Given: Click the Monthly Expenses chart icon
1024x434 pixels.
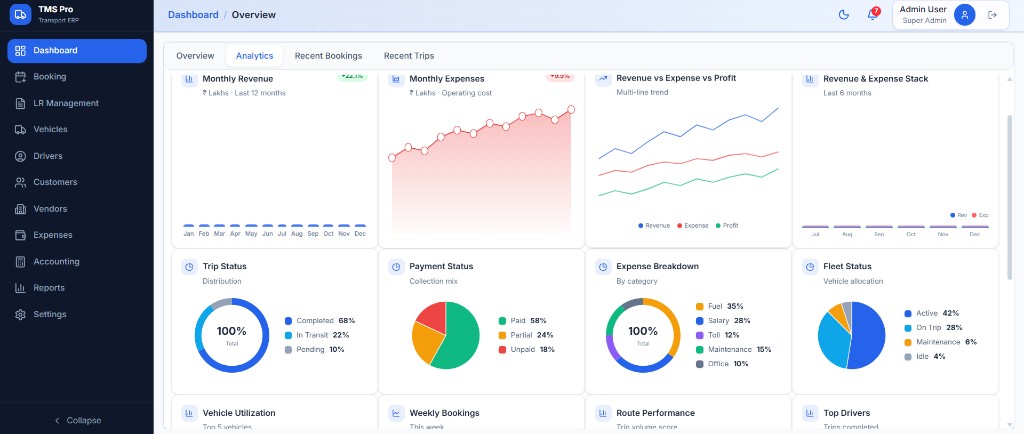Looking at the screenshot, I should (x=396, y=79).
